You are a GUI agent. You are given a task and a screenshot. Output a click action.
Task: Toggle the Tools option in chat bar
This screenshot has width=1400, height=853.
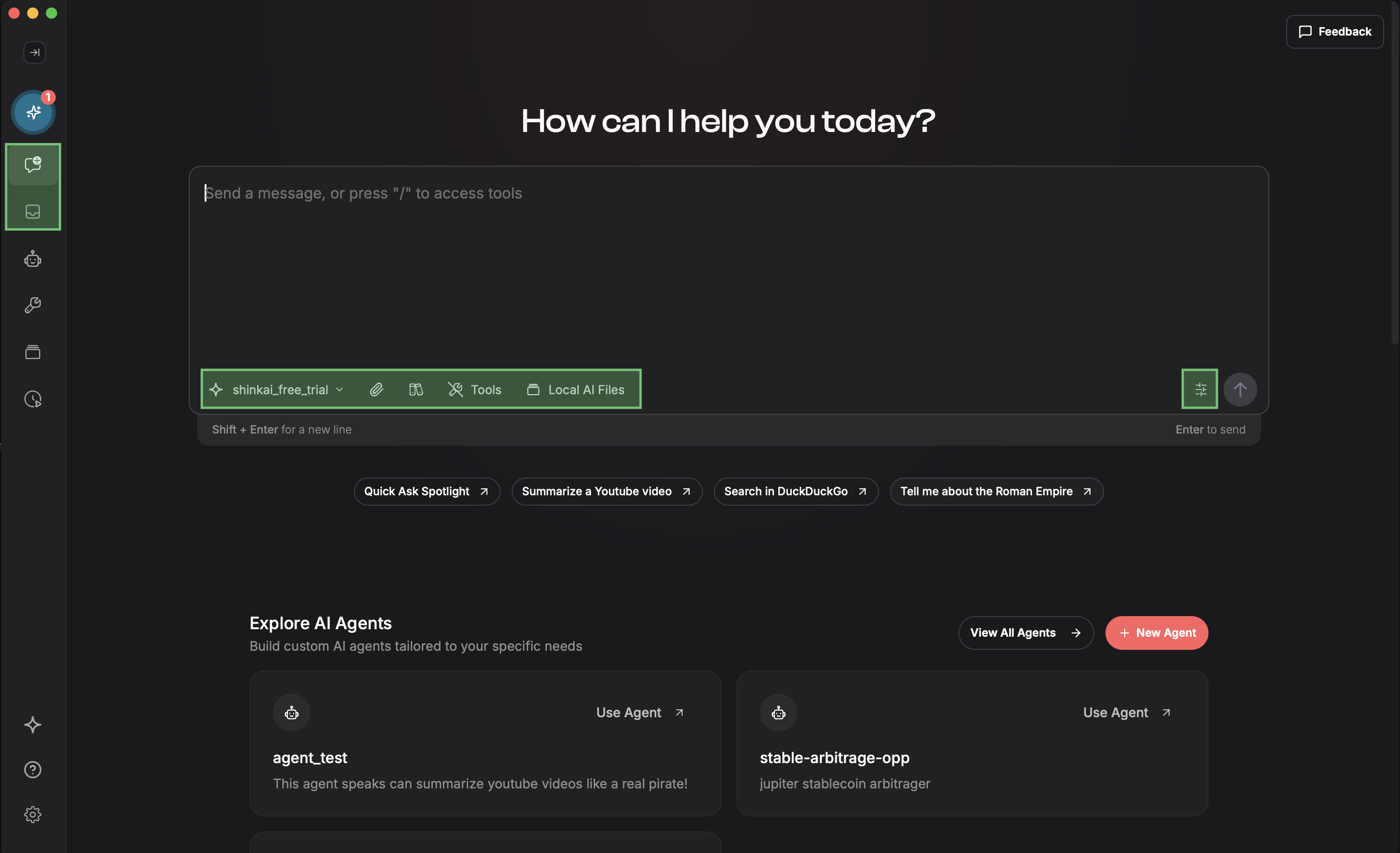475,389
